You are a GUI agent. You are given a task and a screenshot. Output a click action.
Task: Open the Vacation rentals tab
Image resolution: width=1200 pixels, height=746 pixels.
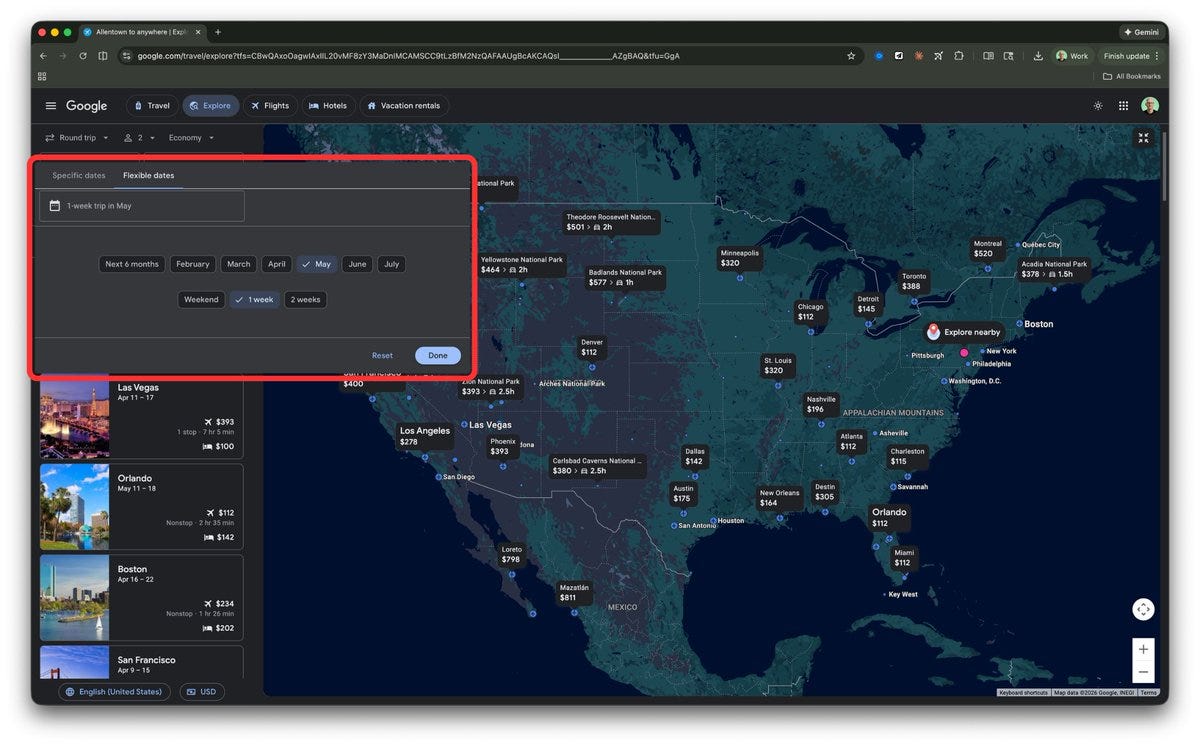pyautogui.click(x=404, y=106)
